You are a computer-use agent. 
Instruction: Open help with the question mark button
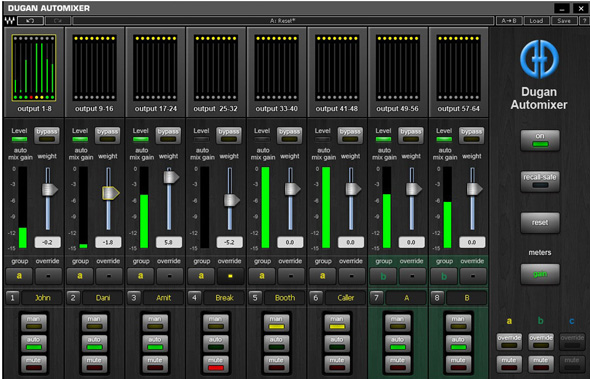coord(584,21)
